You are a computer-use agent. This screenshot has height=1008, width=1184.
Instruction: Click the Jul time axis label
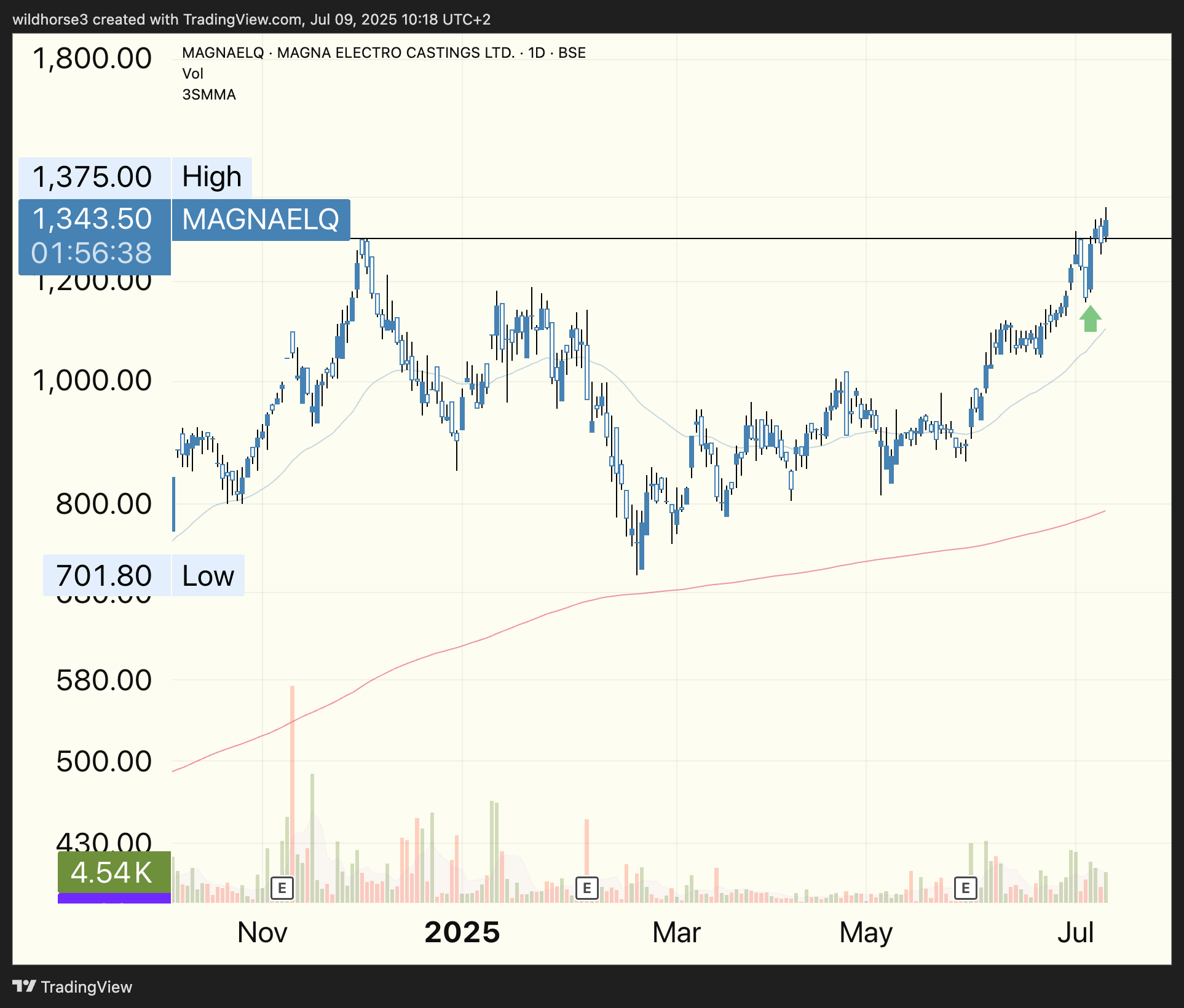point(1076,933)
